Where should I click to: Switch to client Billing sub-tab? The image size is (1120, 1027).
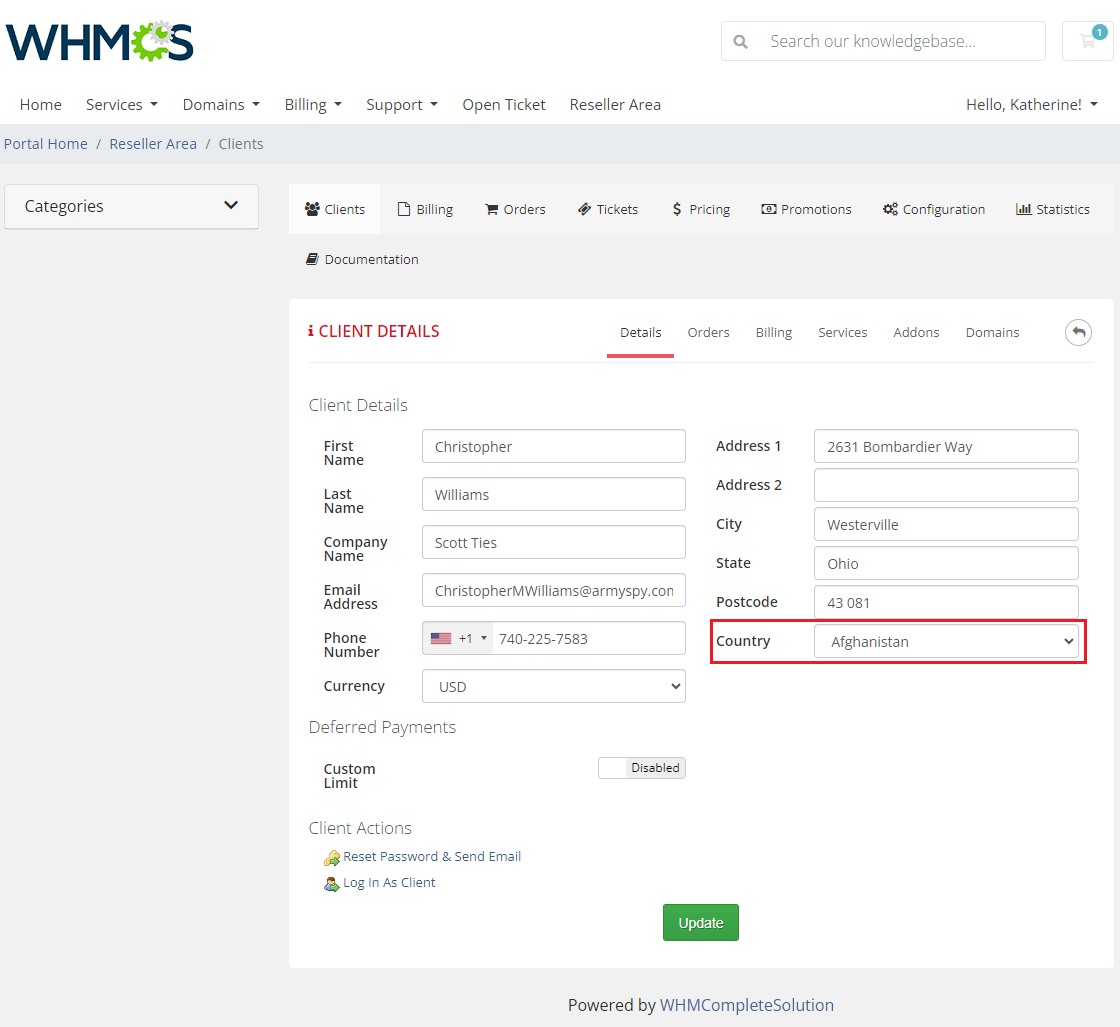coord(774,332)
